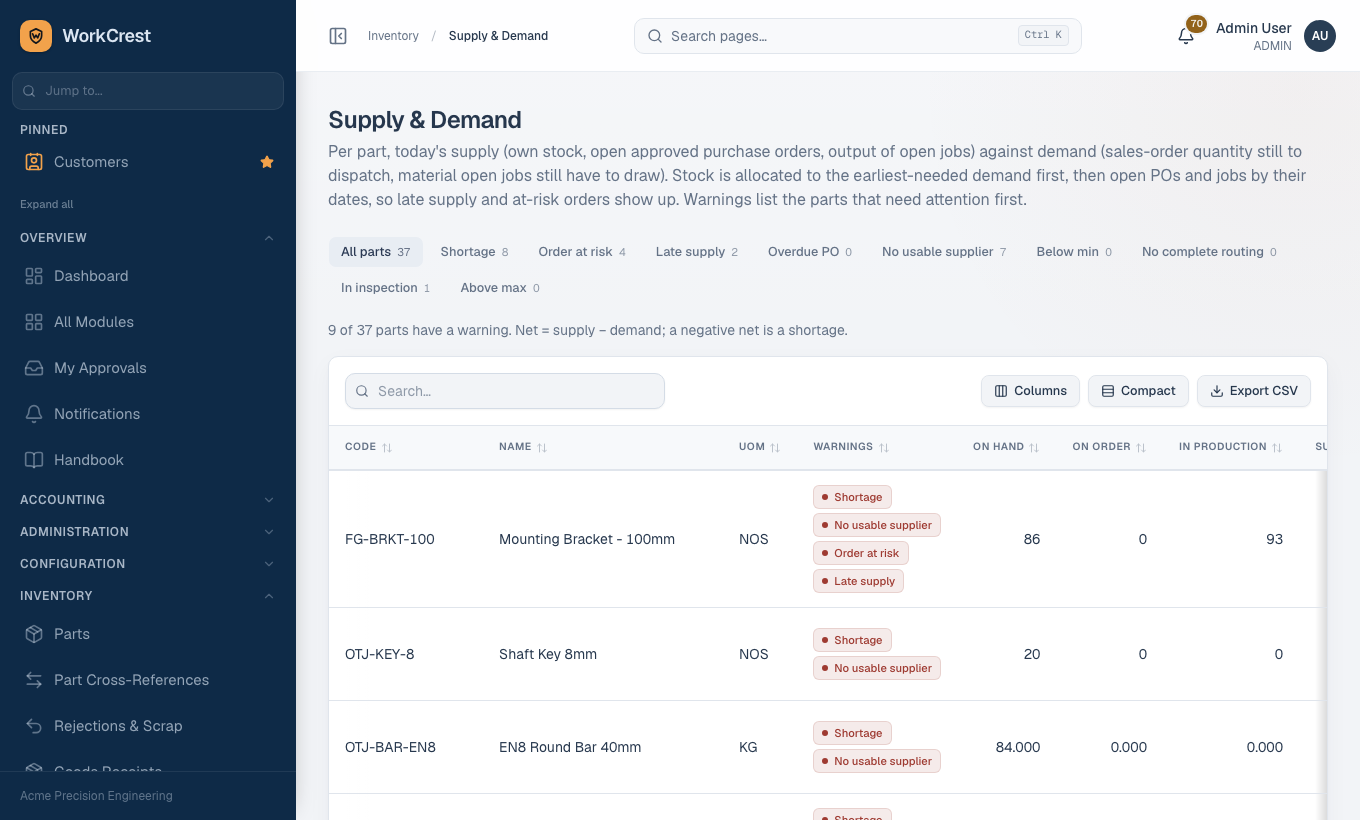Image resolution: width=1360 pixels, height=820 pixels.
Task: Open the notifications bell with badge 70
Action: (x=1186, y=36)
